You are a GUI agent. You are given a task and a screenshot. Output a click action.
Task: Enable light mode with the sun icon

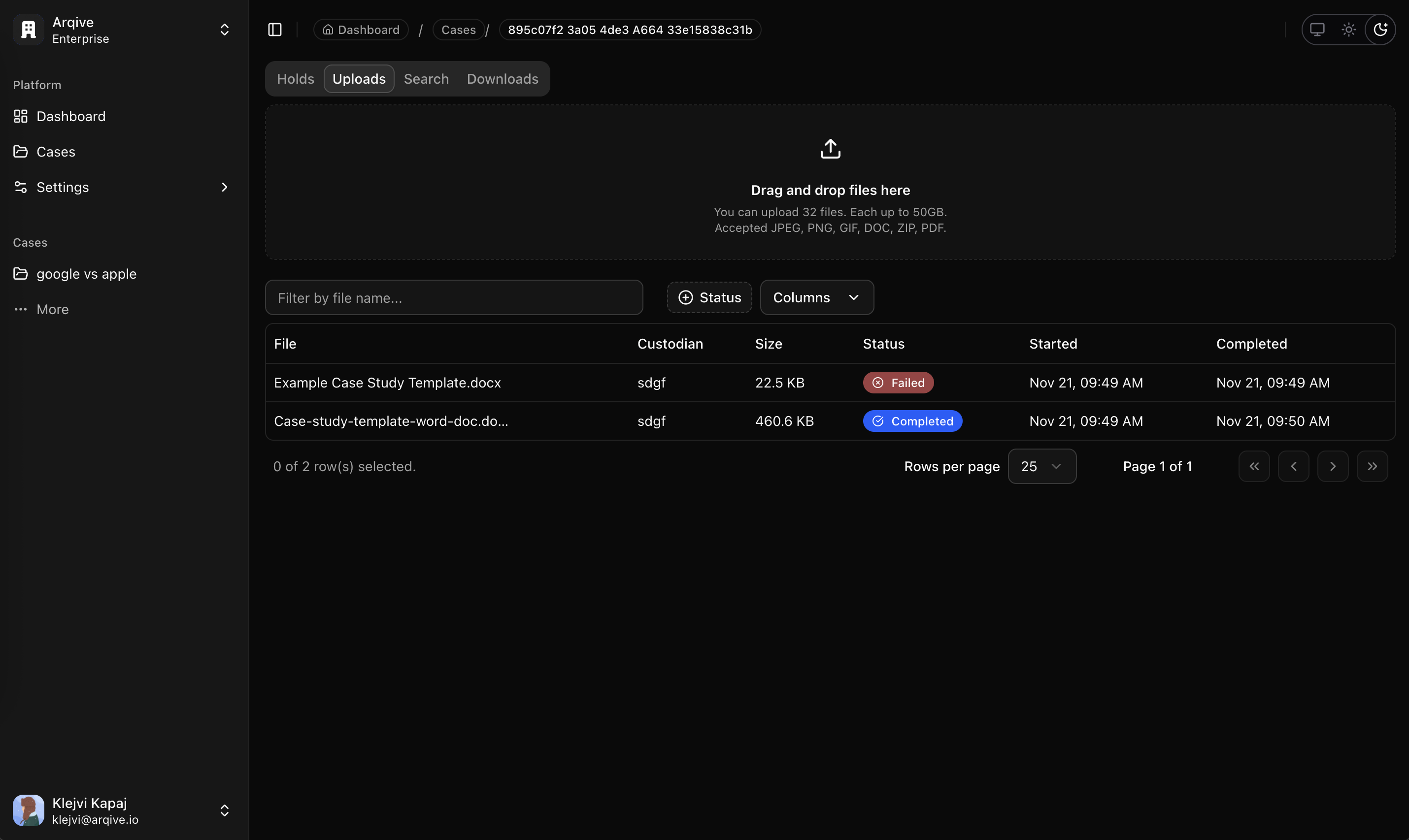[x=1349, y=29]
